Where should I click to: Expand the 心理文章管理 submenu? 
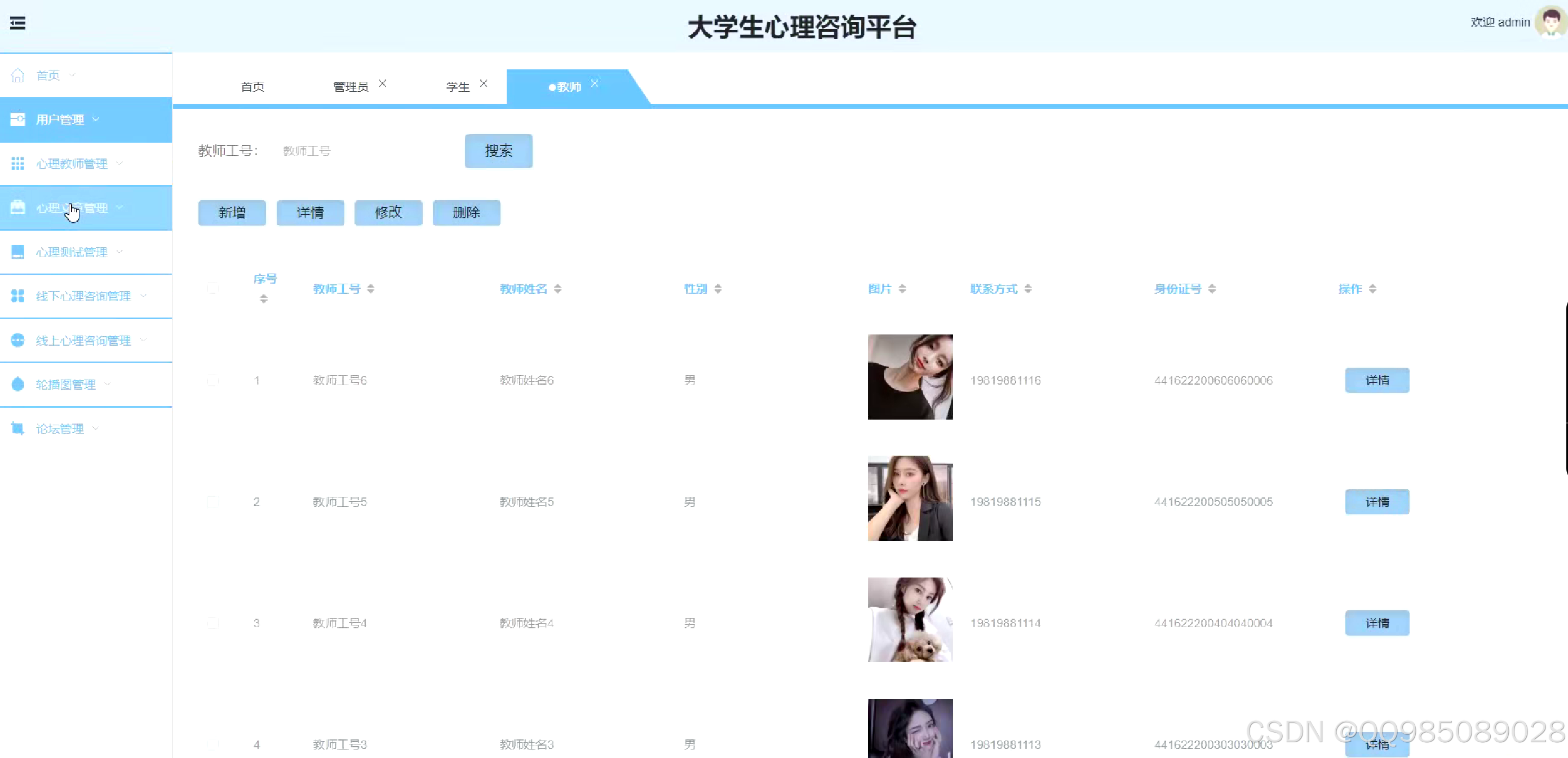coord(120,207)
